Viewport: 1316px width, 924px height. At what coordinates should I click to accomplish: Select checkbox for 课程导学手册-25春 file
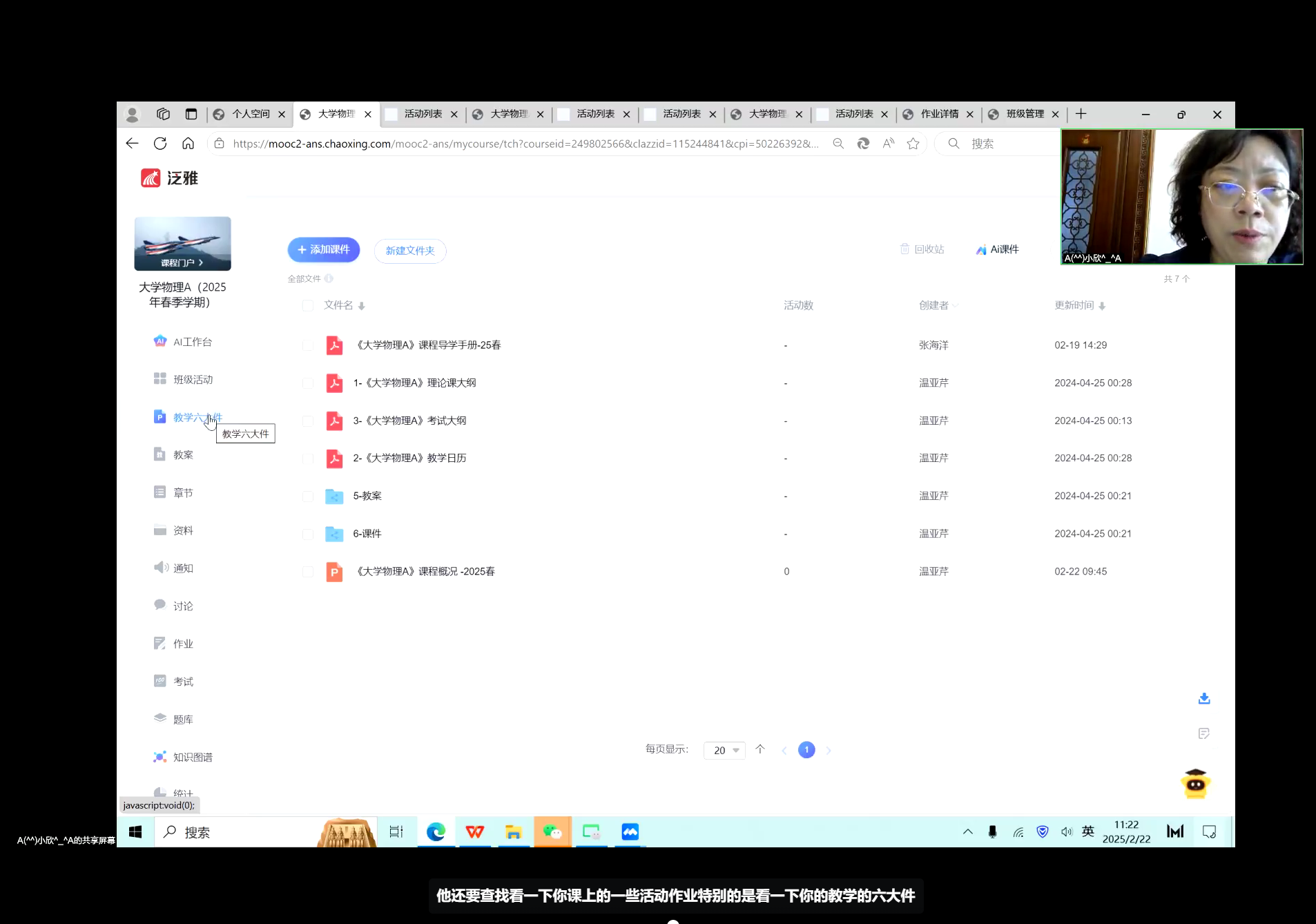(x=308, y=345)
